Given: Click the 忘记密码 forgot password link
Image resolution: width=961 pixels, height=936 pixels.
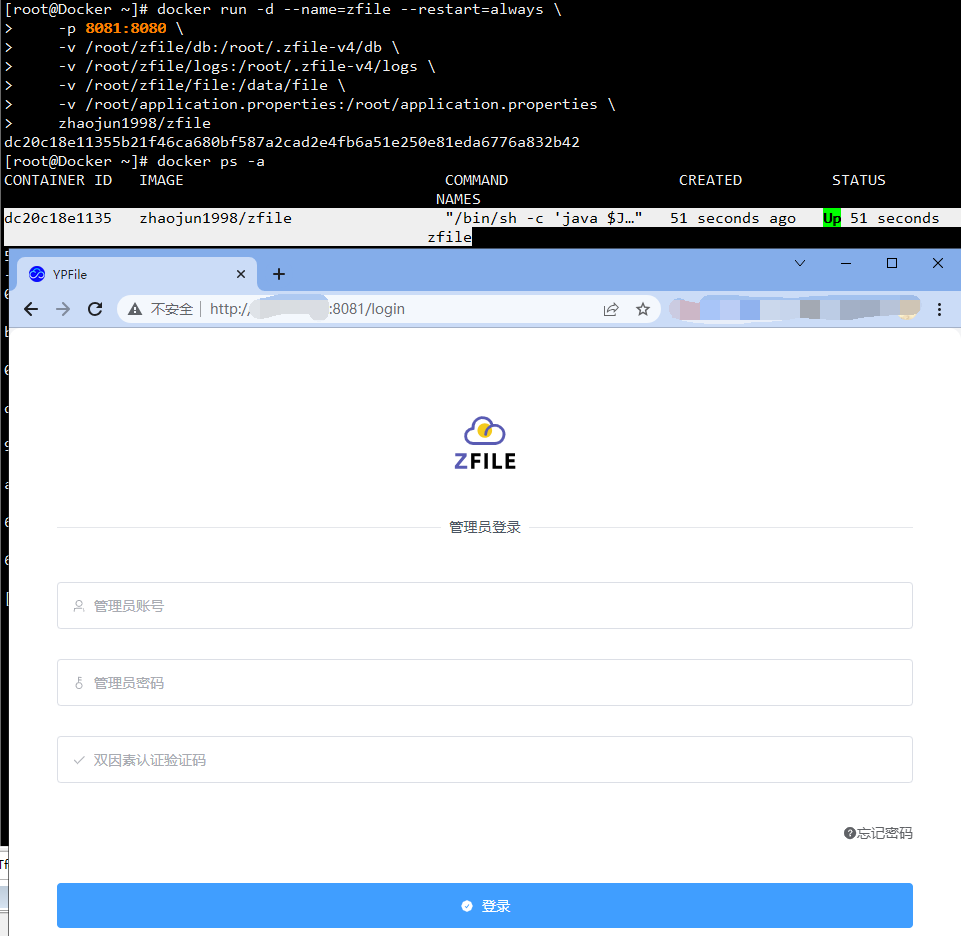Looking at the screenshot, I should click(x=884, y=833).
